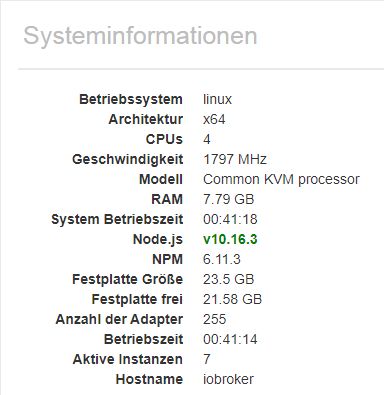Screen dimensions: 384x395
Task: Click Festplatte frei value 21.58 GB
Action: (232, 299)
